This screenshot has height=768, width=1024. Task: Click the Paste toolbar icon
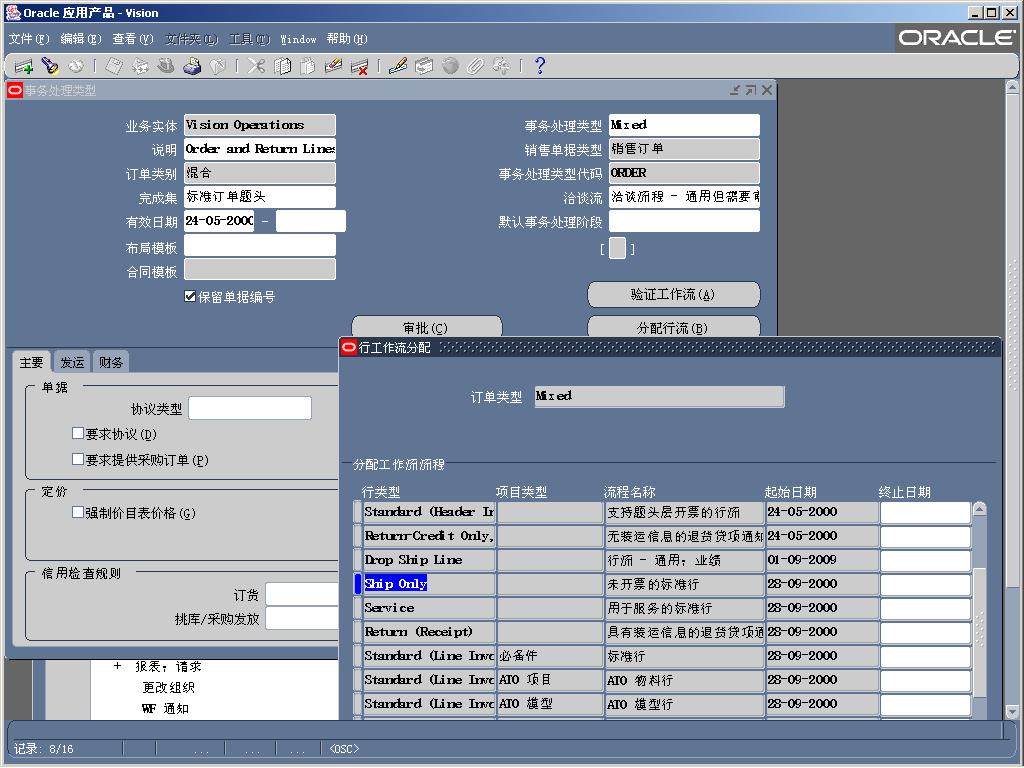[x=308, y=66]
